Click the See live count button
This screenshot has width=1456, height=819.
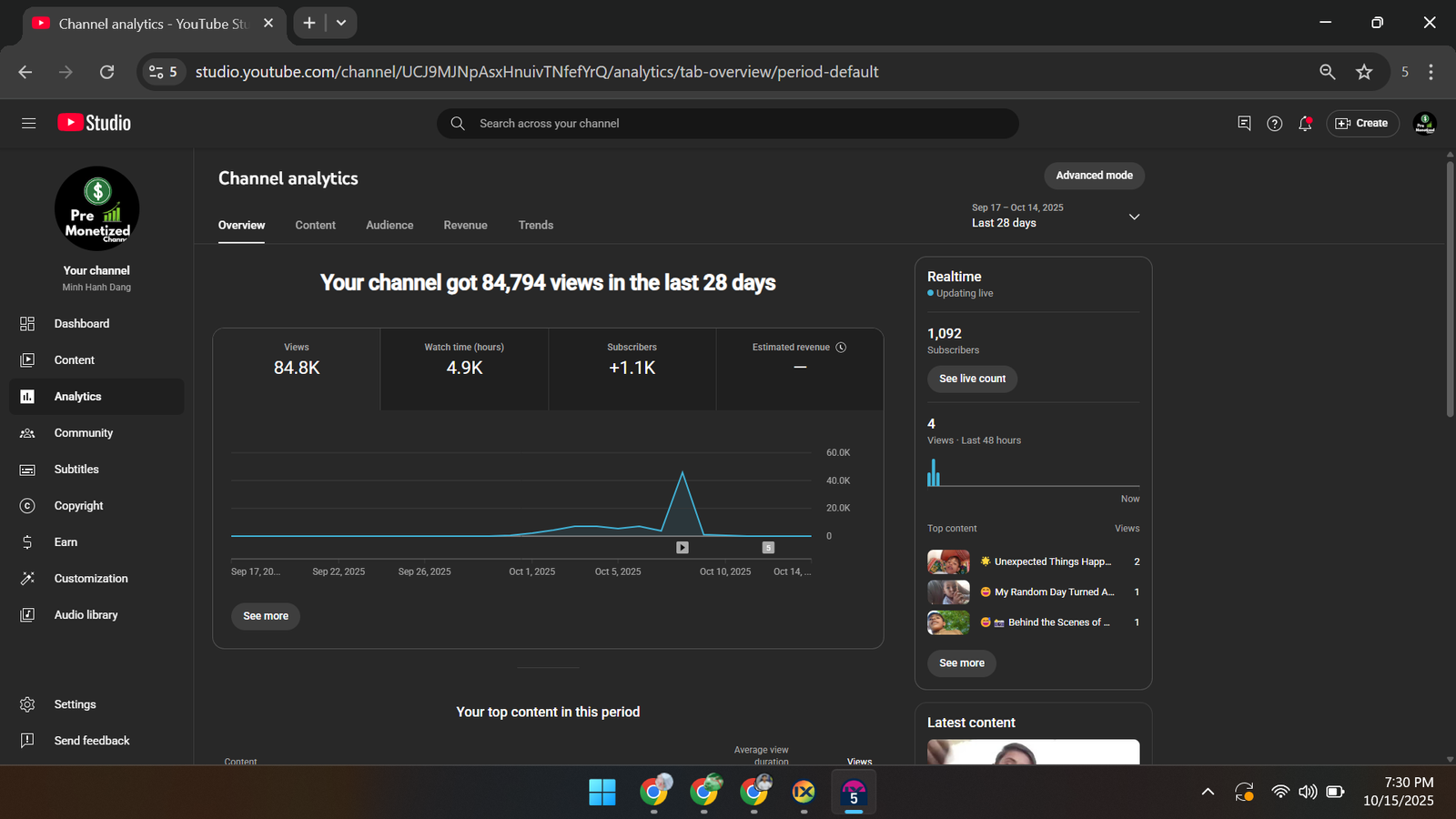(x=972, y=379)
